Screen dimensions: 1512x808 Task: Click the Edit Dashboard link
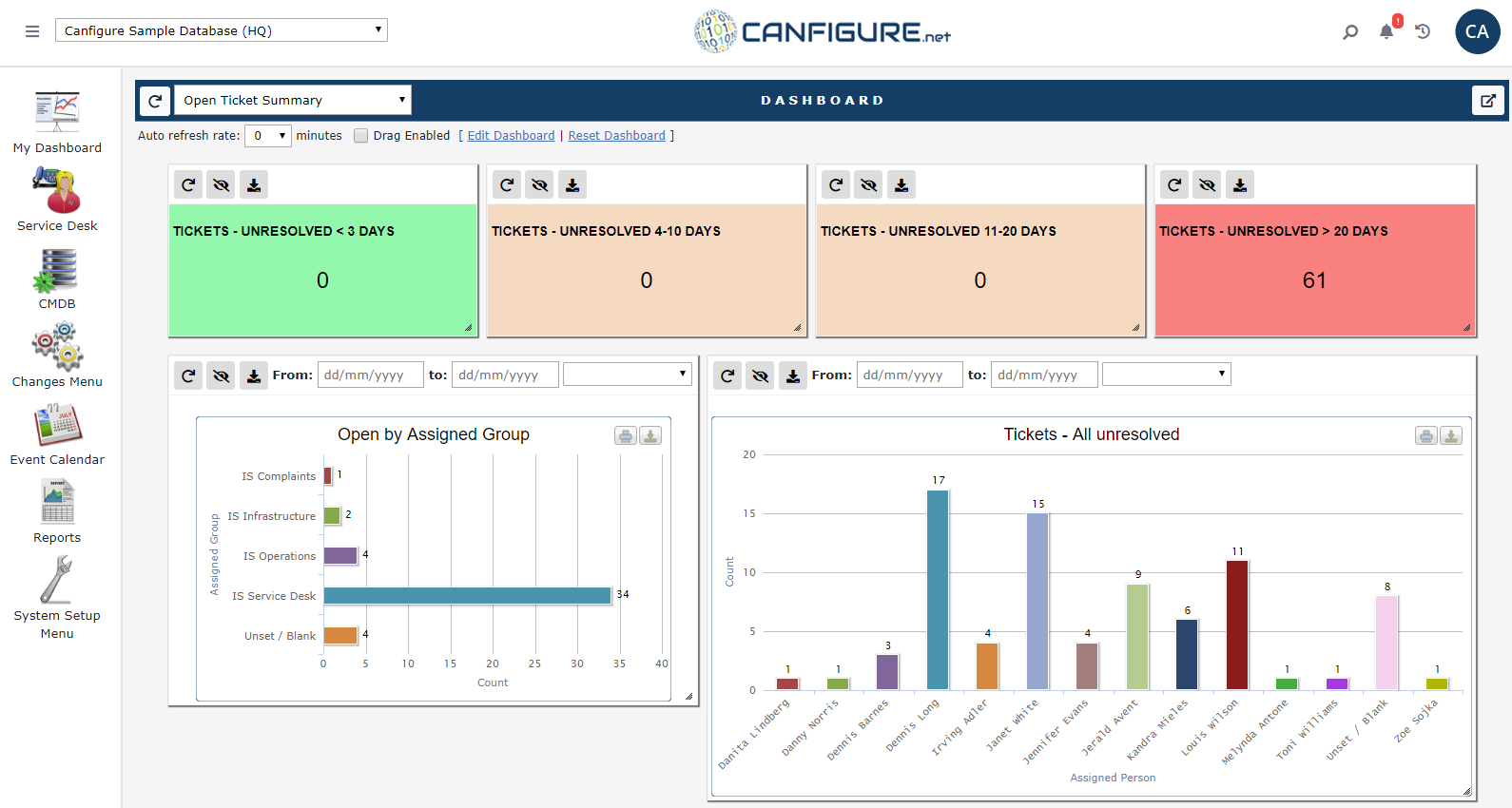(511, 136)
